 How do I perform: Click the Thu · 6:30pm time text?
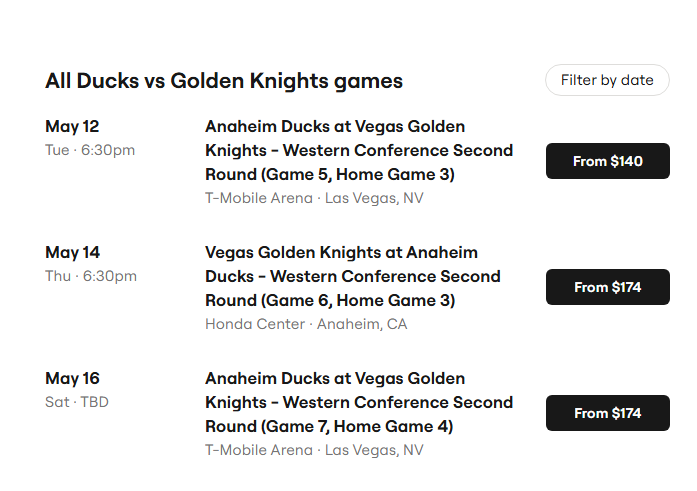coord(91,276)
